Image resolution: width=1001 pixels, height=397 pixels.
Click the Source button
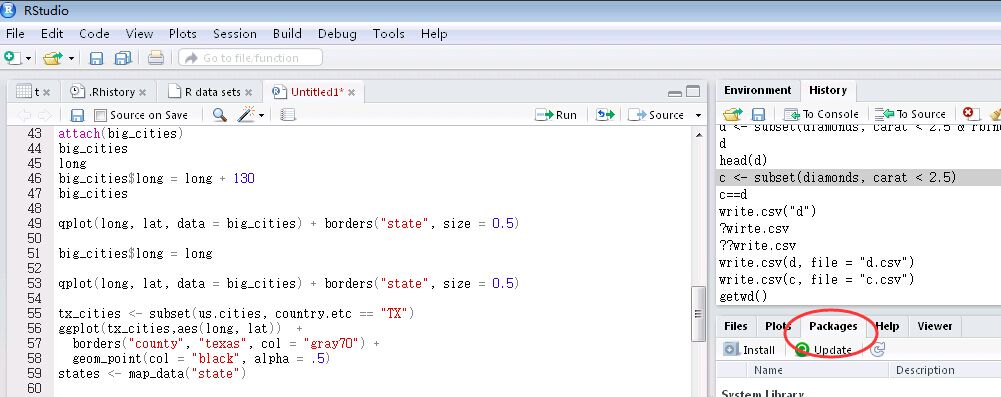pyautogui.click(x=657, y=115)
